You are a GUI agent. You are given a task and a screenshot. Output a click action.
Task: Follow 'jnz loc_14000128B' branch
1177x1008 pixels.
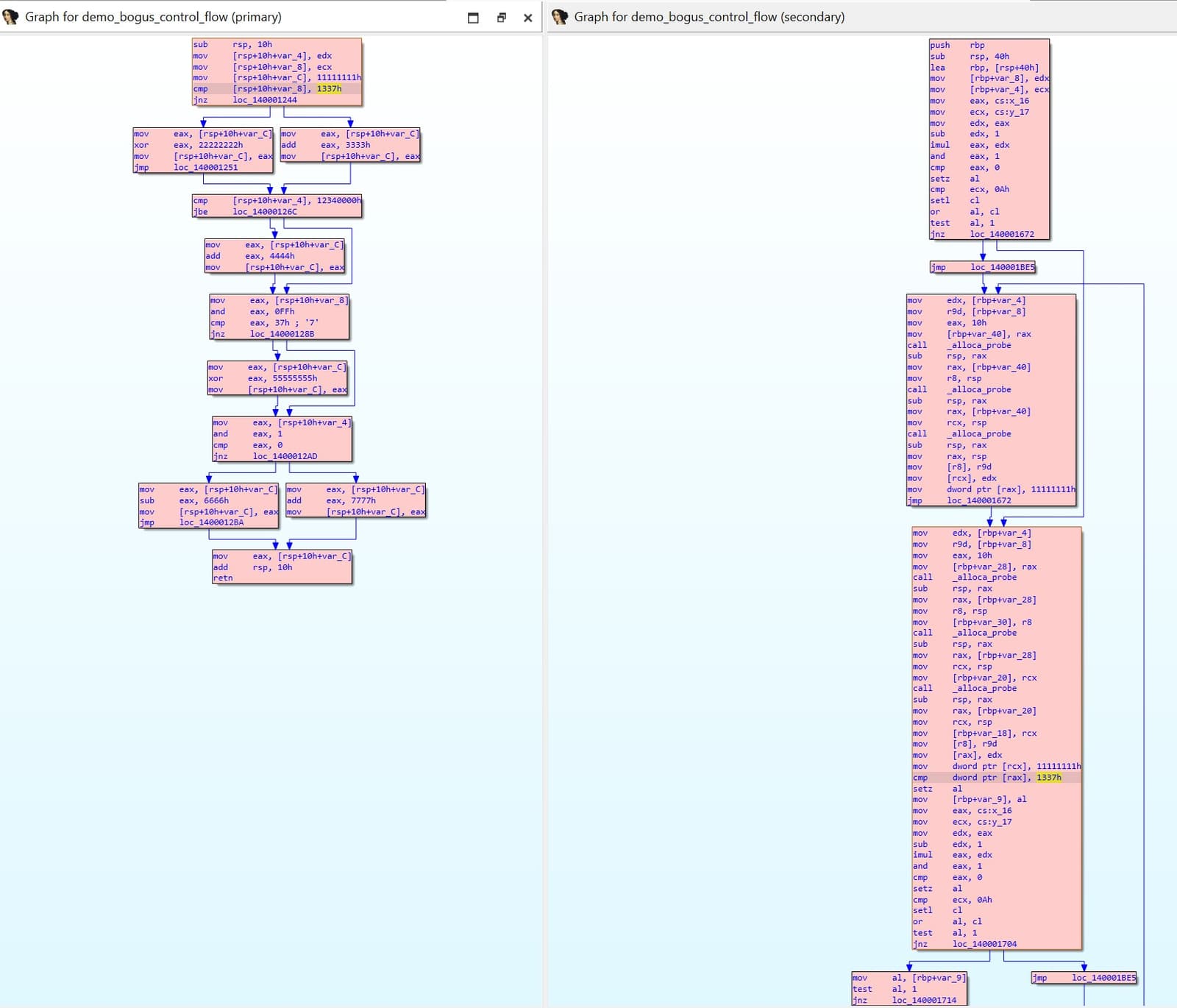click(x=263, y=334)
